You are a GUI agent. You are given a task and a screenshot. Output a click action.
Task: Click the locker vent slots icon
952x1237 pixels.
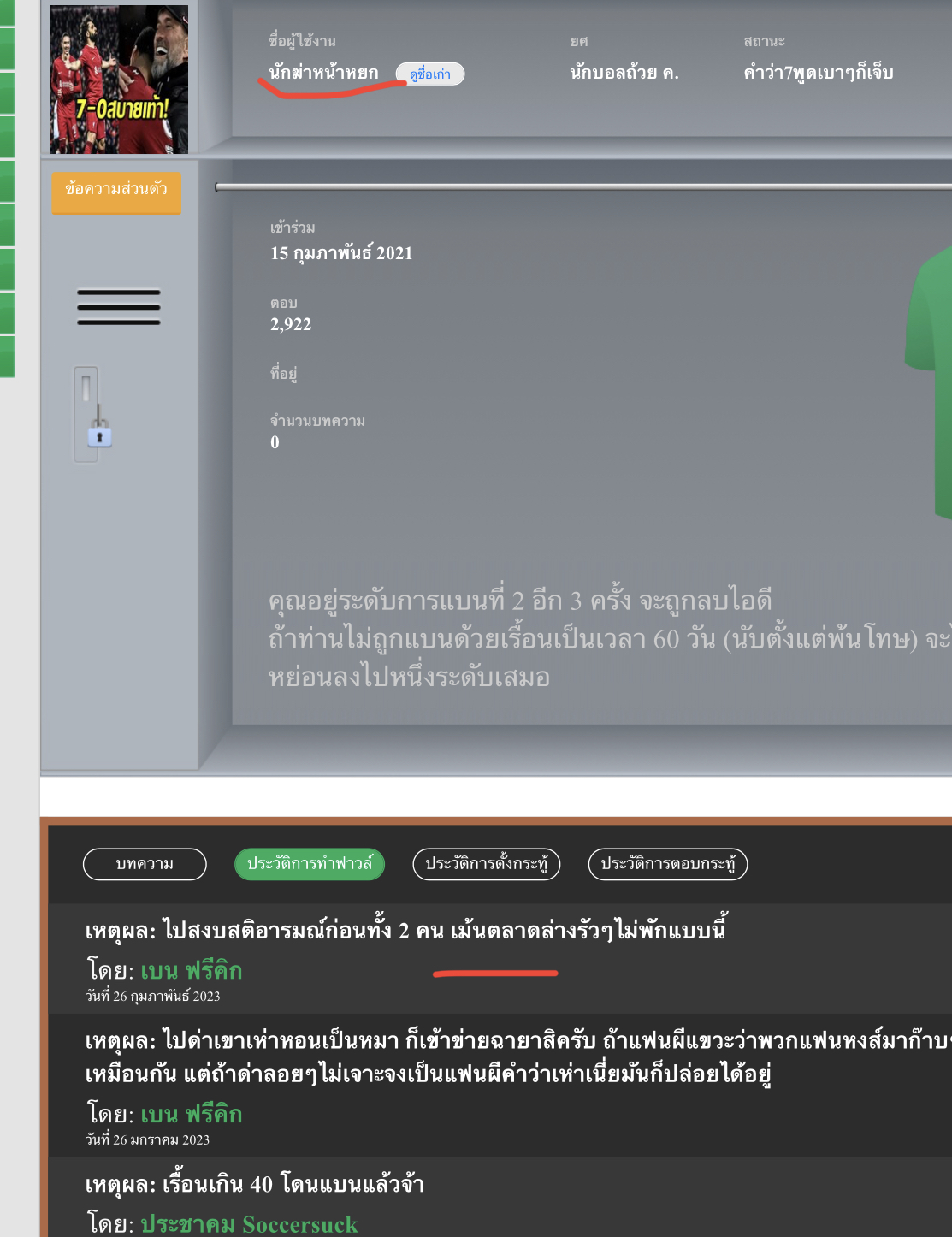119,307
